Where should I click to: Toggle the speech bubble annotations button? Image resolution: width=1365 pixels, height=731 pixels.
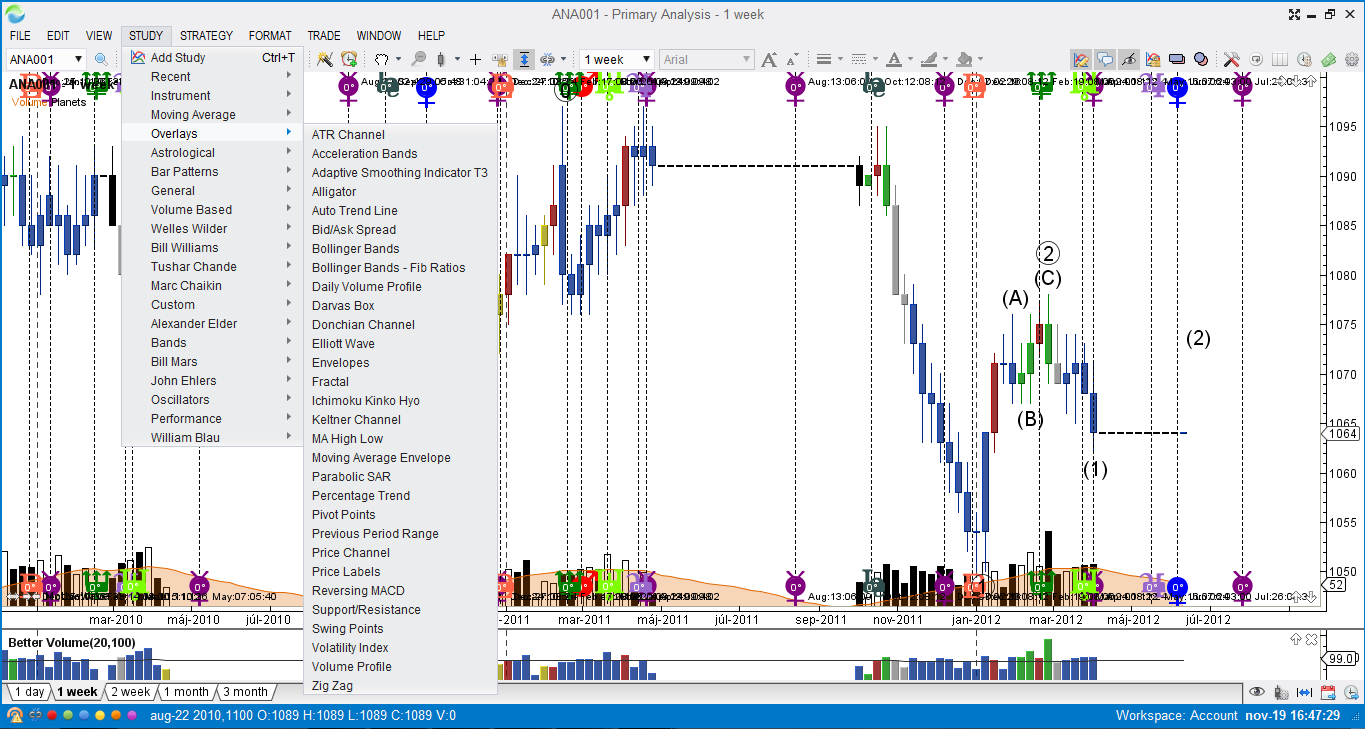pos(1105,60)
